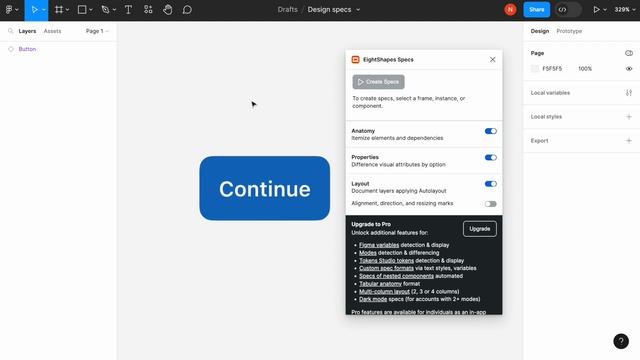Click the Create Specs button

378,82
